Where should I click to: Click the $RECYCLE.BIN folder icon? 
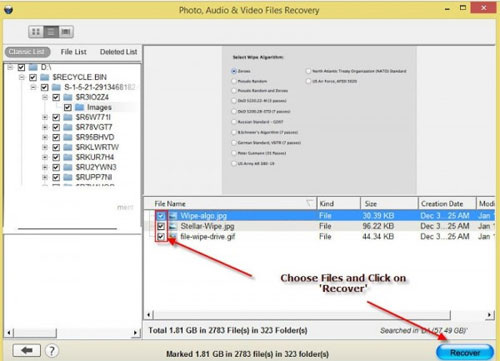pyautogui.click(x=45, y=77)
